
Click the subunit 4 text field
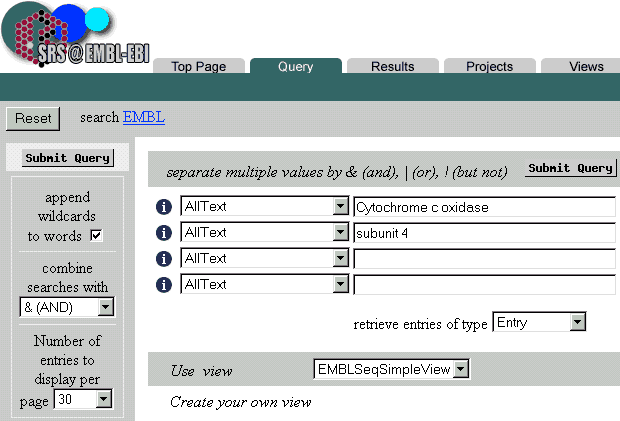click(485, 233)
